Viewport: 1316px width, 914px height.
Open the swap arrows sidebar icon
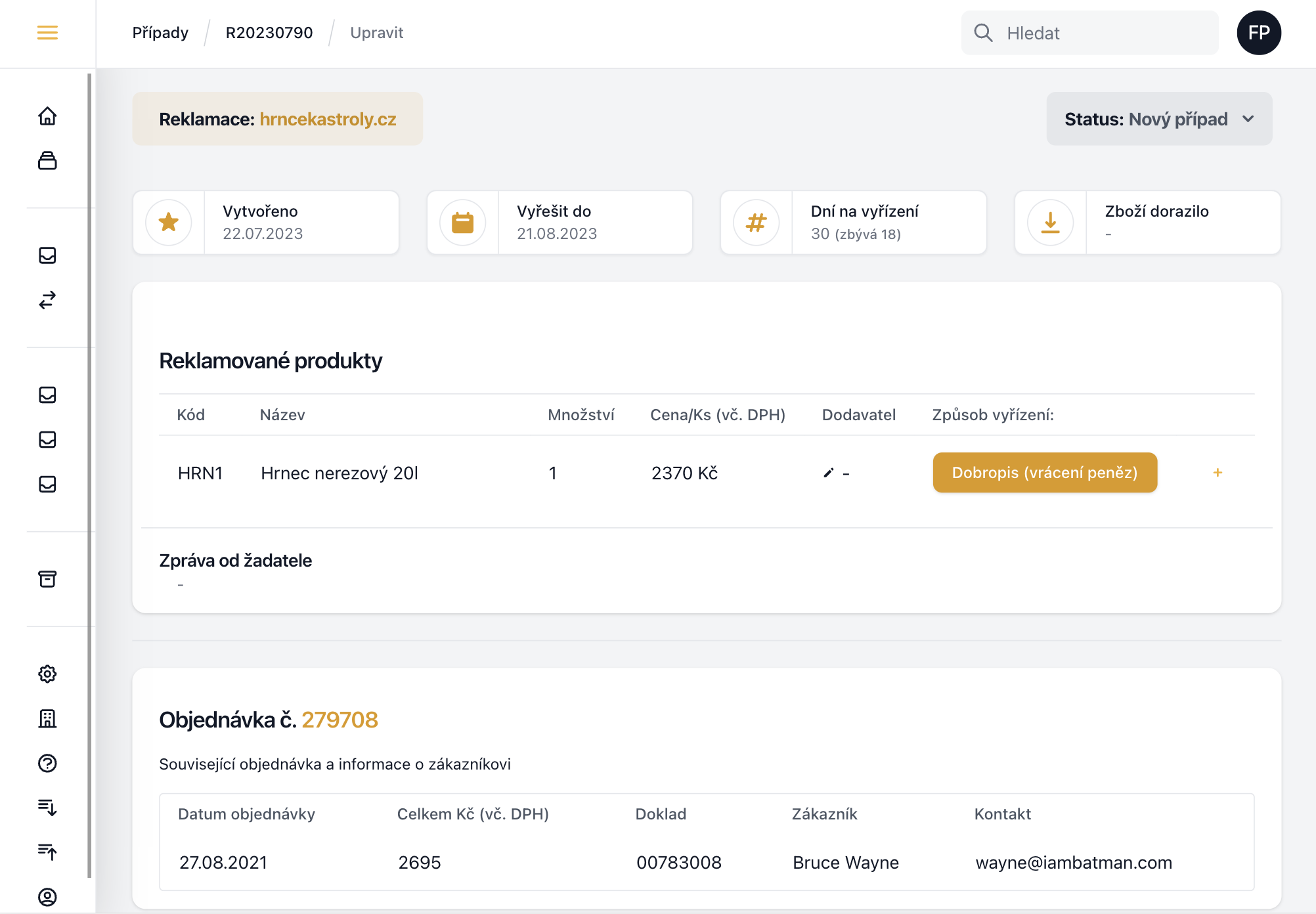(47, 300)
